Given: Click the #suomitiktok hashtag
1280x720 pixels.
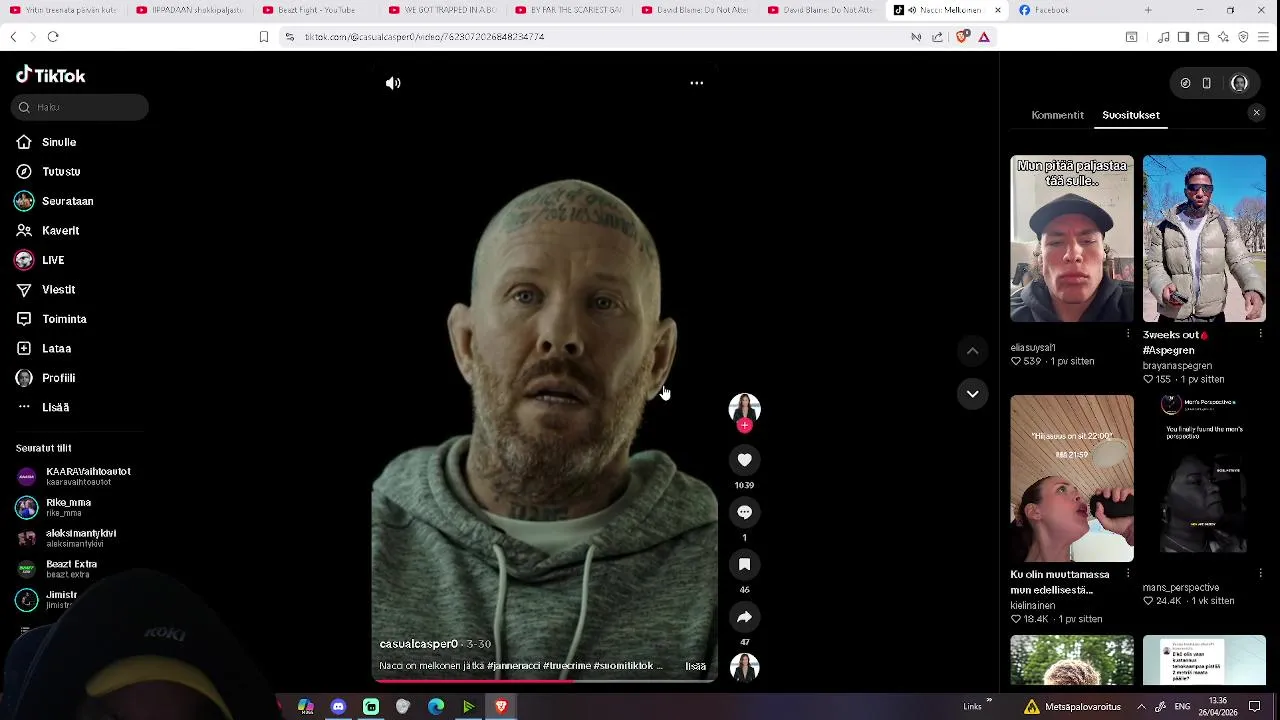Looking at the screenshot, I should [x=623, y=666].
